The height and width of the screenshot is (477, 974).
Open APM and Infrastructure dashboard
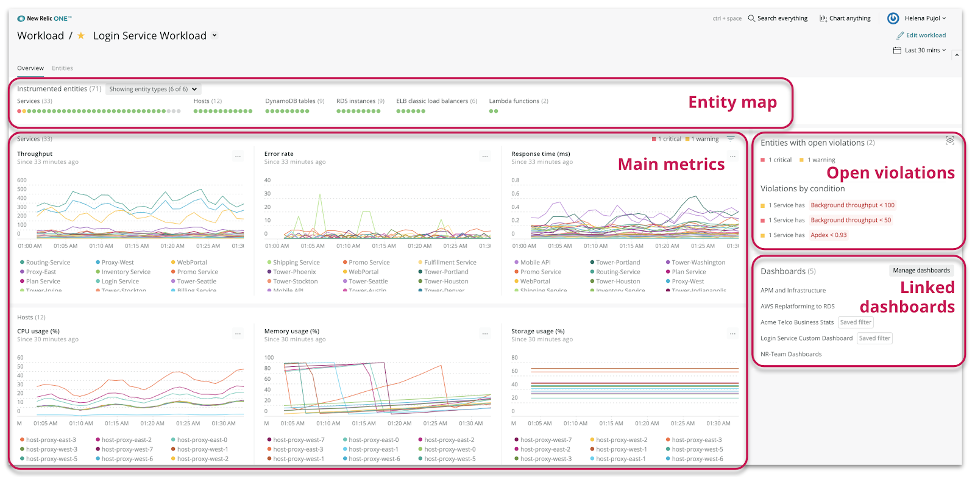pos(793,290)
